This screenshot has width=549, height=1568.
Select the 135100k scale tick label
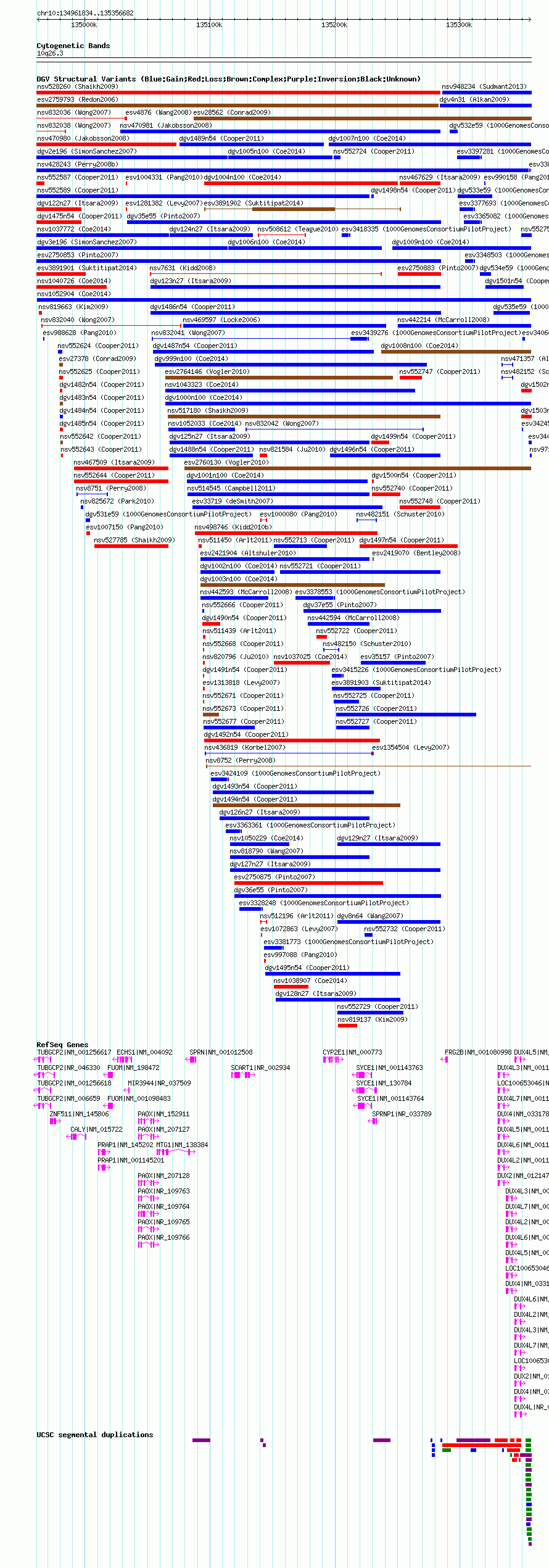click(209, 25)
